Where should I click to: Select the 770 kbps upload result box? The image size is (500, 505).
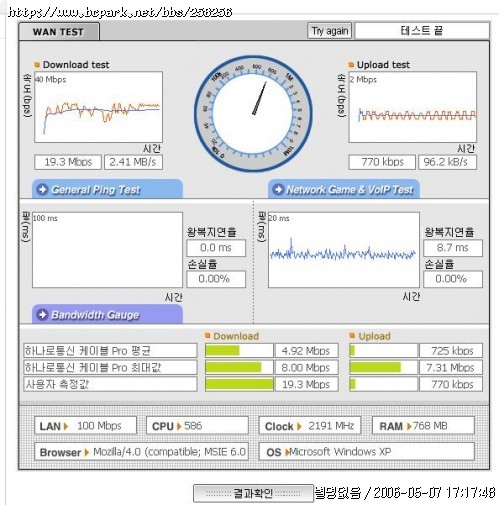pyautogui.click(x=382, y=162)
